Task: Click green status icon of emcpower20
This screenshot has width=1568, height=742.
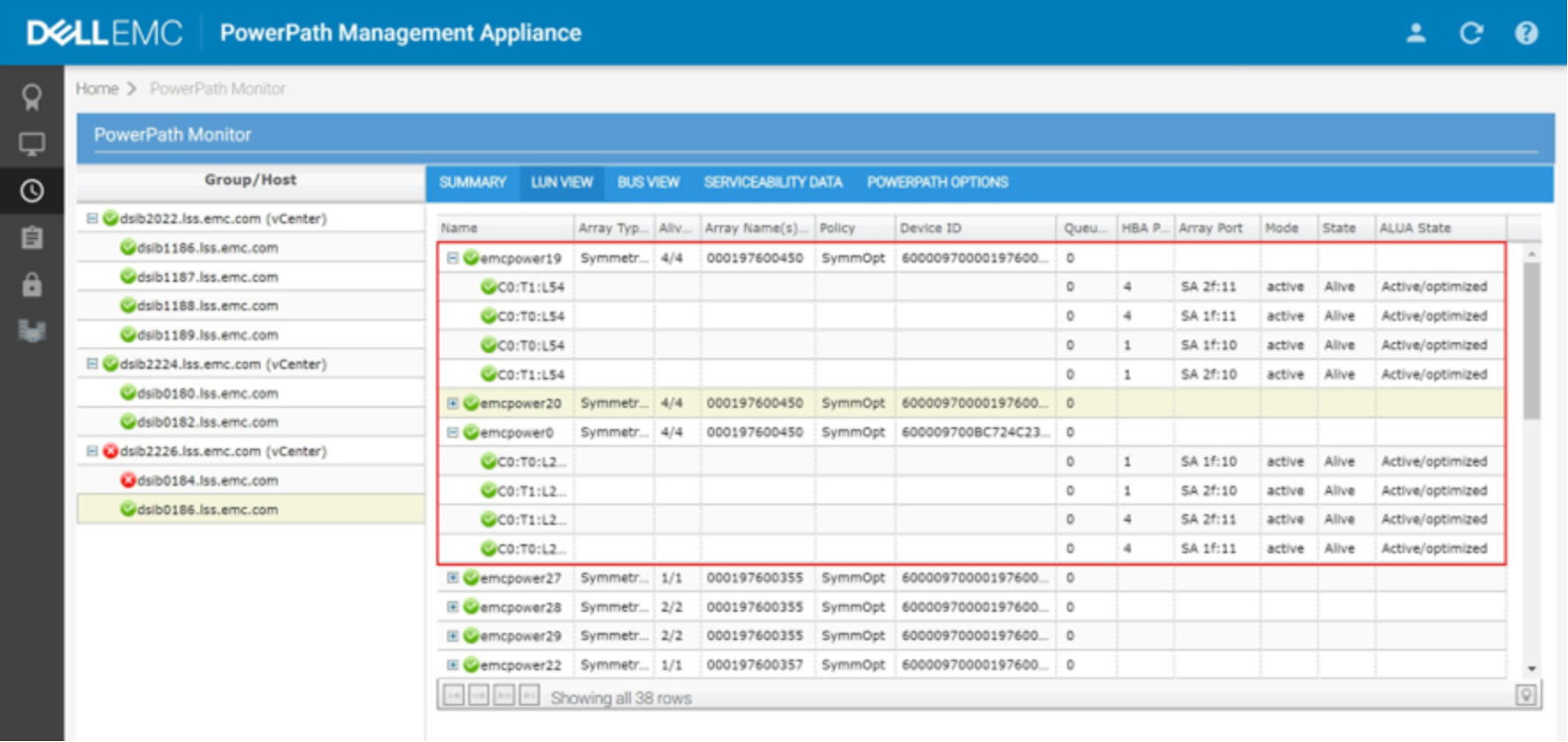Action: pos(471,403)
